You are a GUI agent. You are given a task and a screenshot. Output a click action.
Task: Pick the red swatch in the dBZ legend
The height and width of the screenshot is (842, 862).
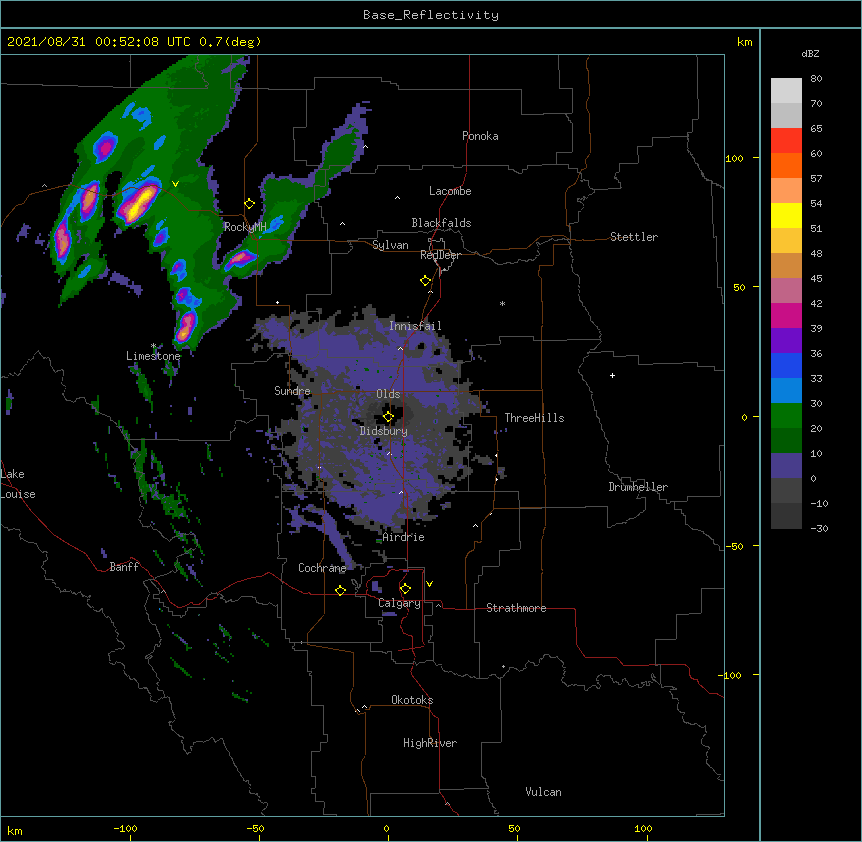tap(786, 141)
